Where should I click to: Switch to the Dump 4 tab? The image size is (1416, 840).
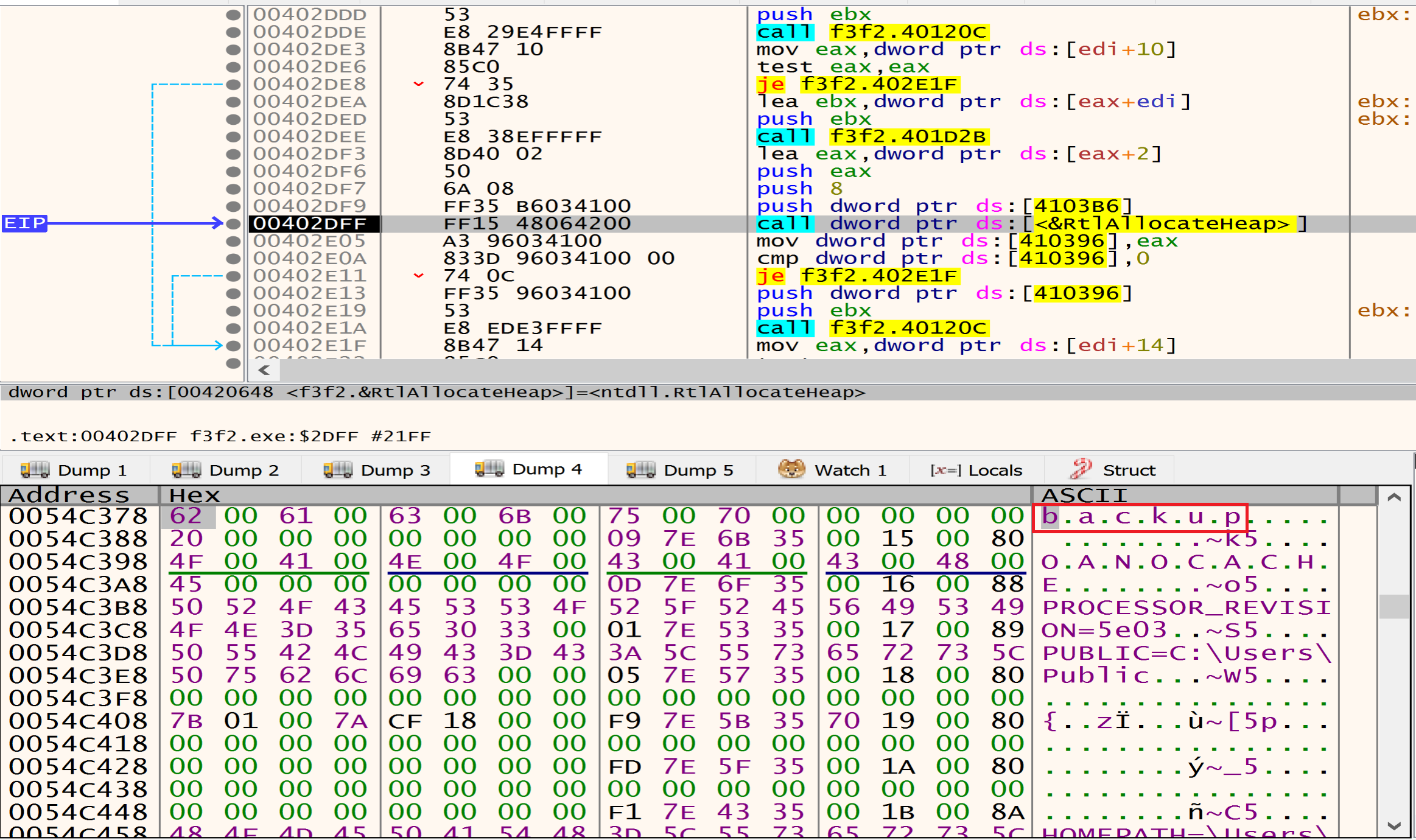[528, 469]
